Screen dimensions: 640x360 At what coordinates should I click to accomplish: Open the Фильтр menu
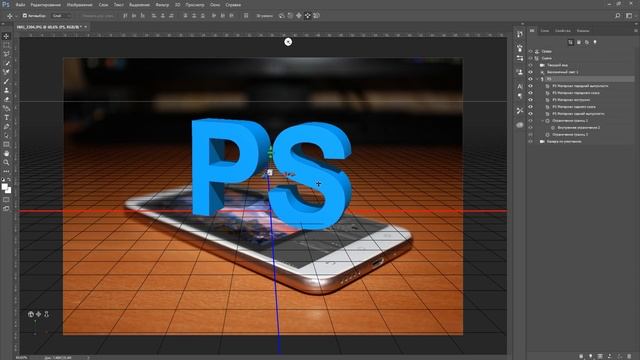(x=162, y=5)
